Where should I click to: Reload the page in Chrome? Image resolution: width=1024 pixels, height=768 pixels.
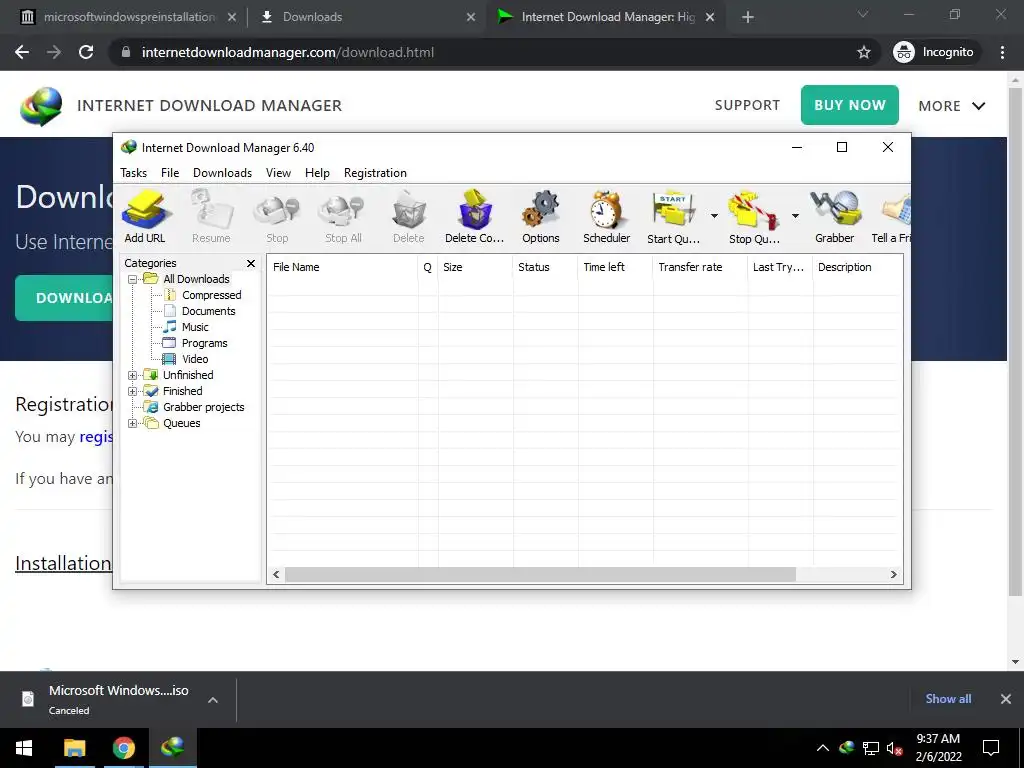86,52
